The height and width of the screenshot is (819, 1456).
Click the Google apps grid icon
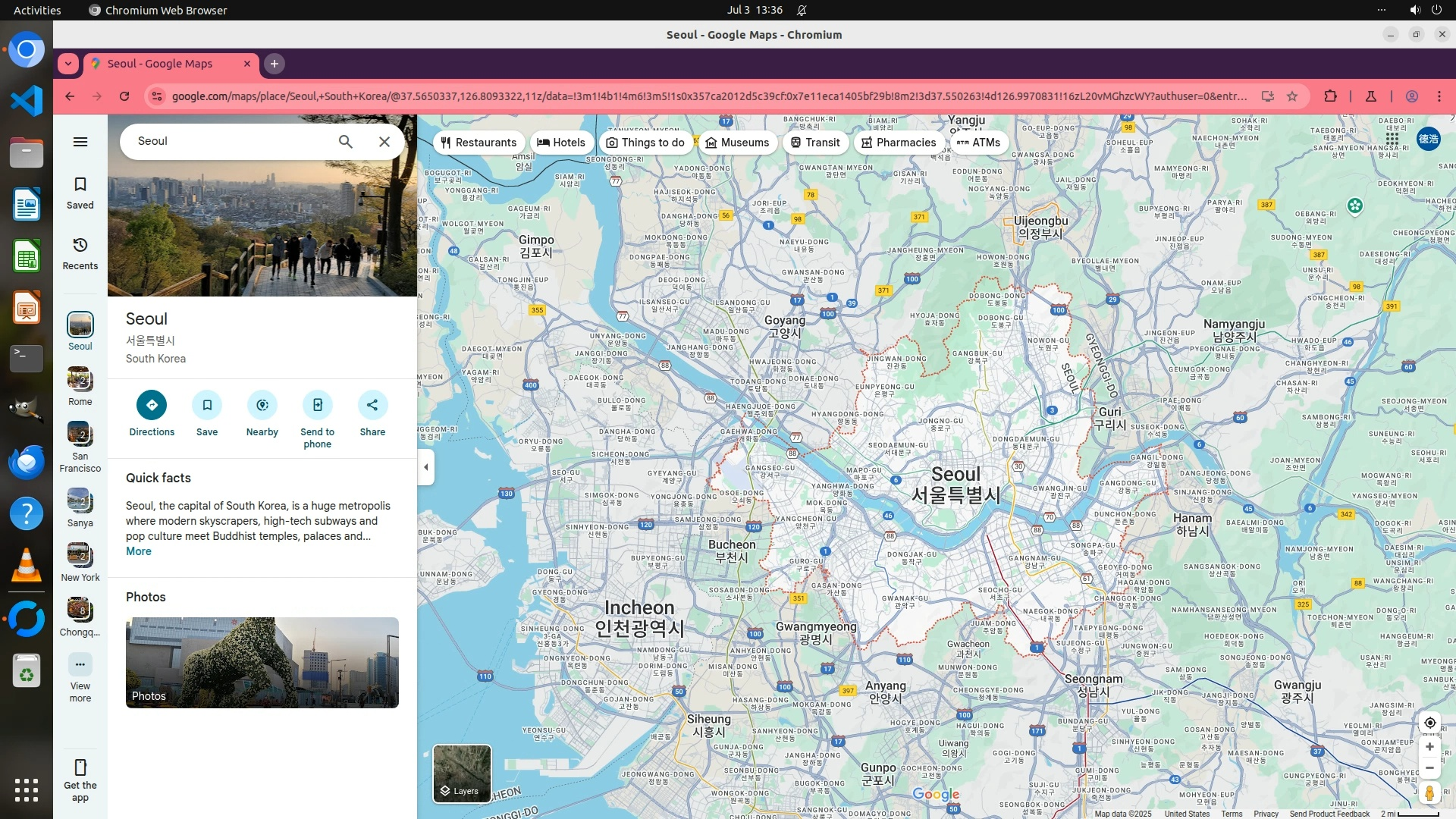pos(1392,139)
